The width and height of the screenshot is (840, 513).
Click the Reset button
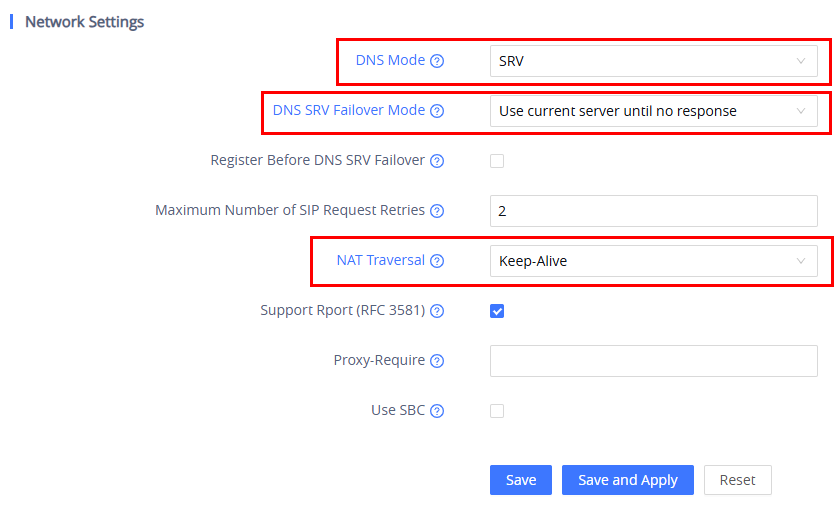click(x=738, y=480)
